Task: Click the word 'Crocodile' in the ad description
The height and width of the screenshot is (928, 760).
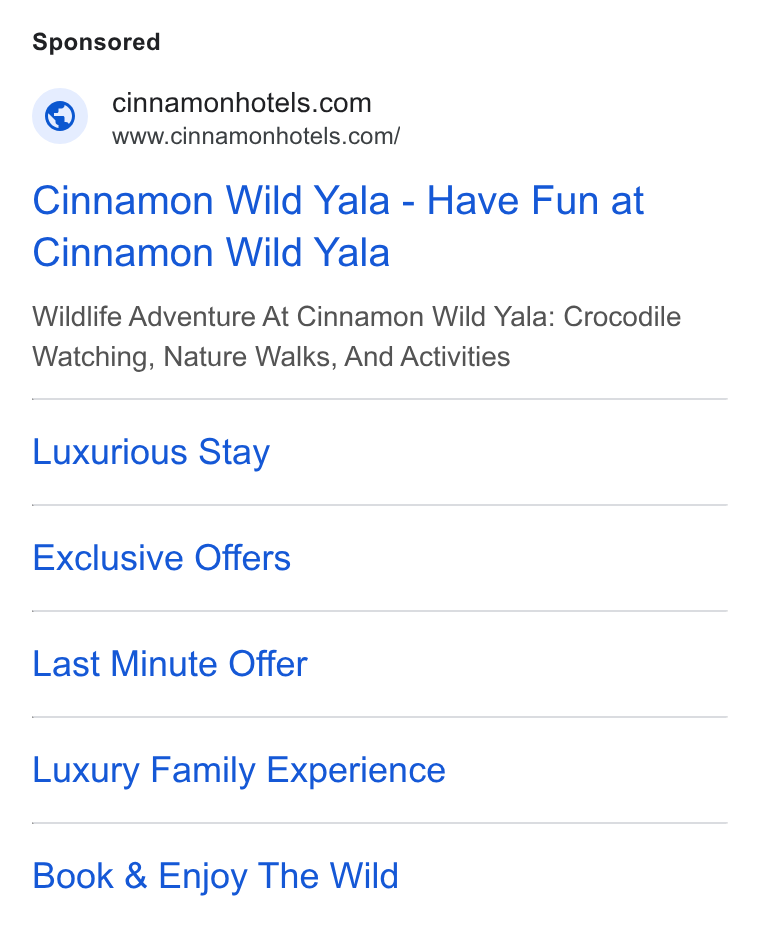Action: tap(622, 317)
